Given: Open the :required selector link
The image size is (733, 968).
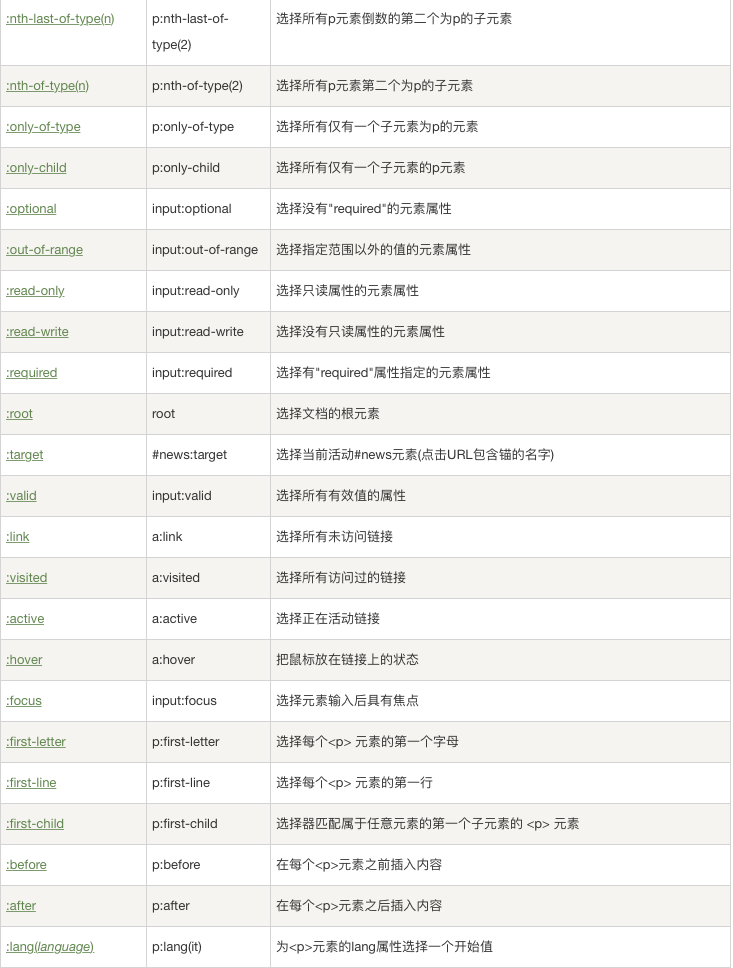Looking at the screenshot, I should tap(32, 373).
